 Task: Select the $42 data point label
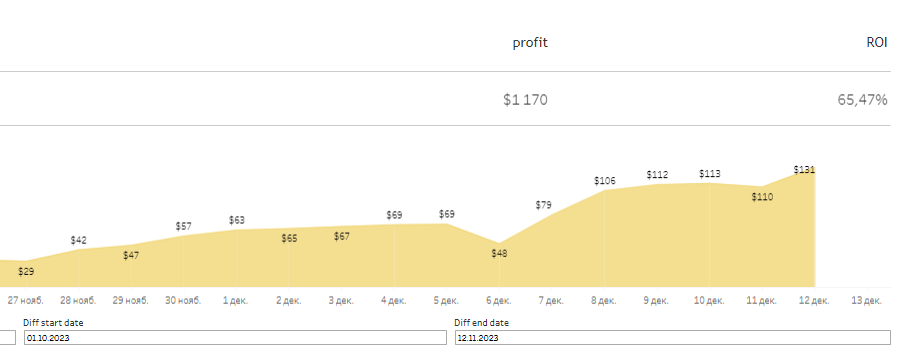(78, 241)
